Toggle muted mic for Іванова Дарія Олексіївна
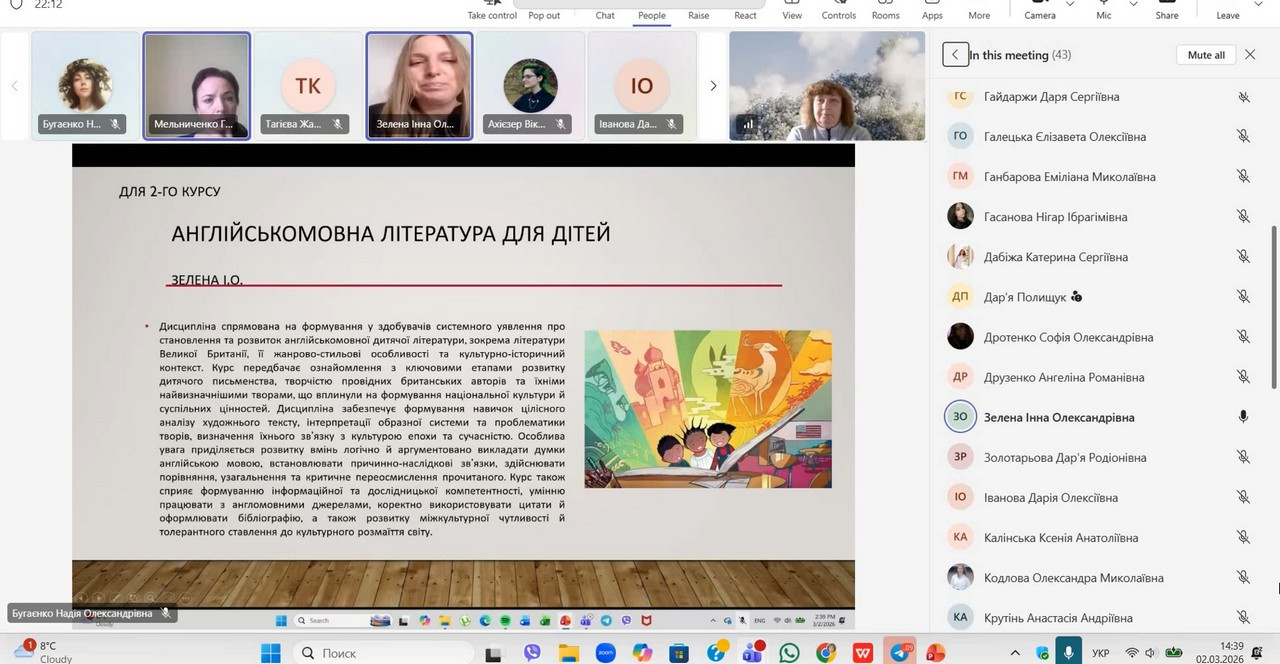The image size is (1280, 664). (x=1243, y=497)
